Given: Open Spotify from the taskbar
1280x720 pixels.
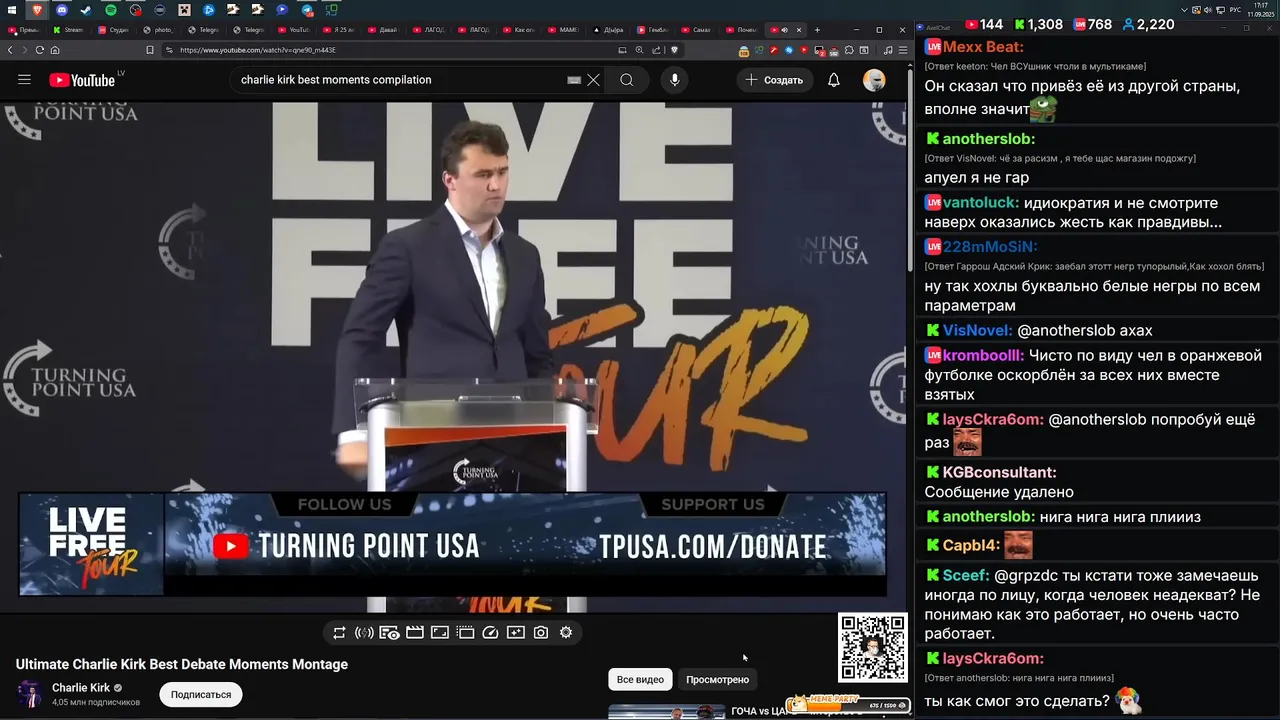Looking at the screenshot, I should [111, 10].
